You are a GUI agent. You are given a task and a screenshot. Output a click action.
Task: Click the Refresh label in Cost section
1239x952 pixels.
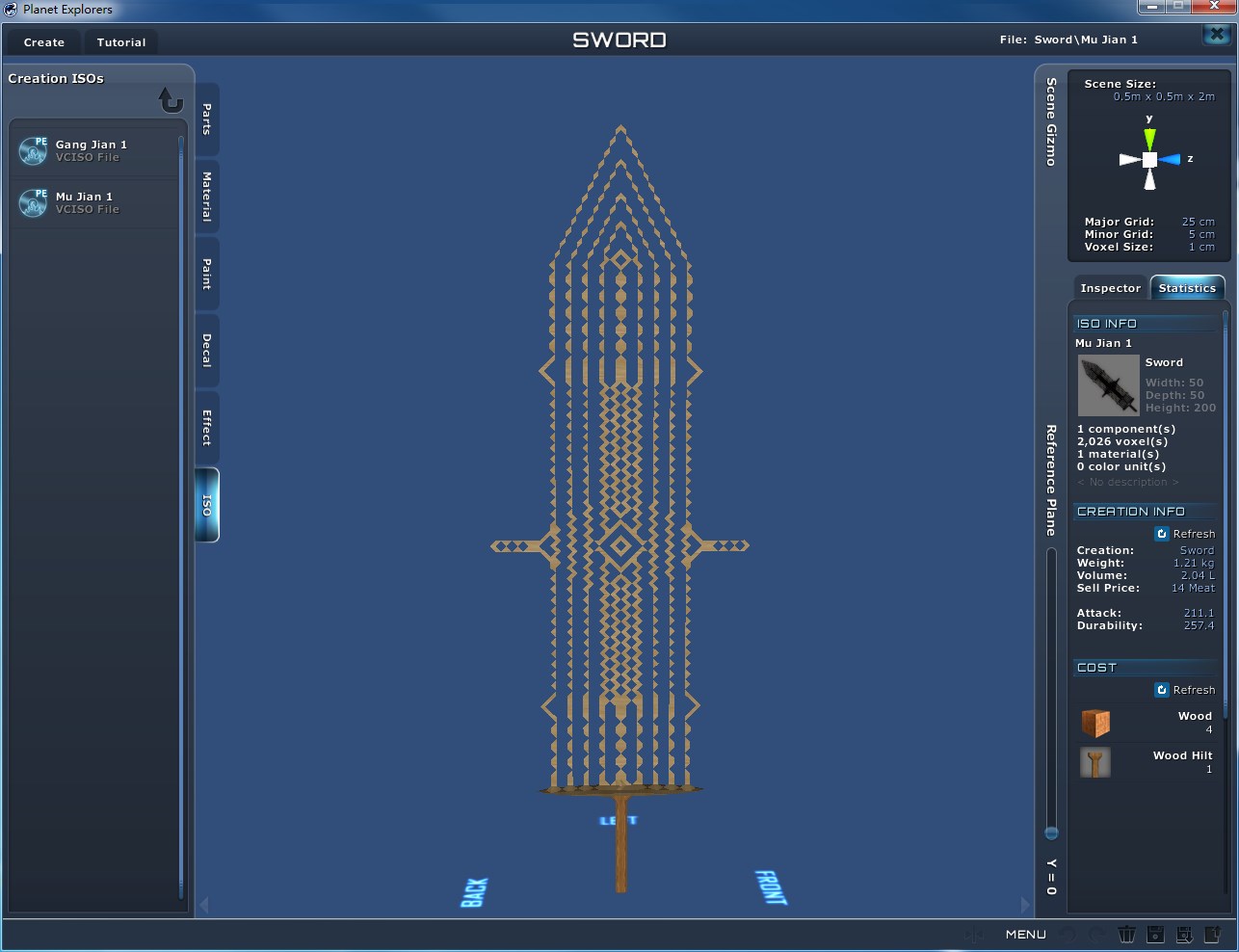click(1194, 690)
